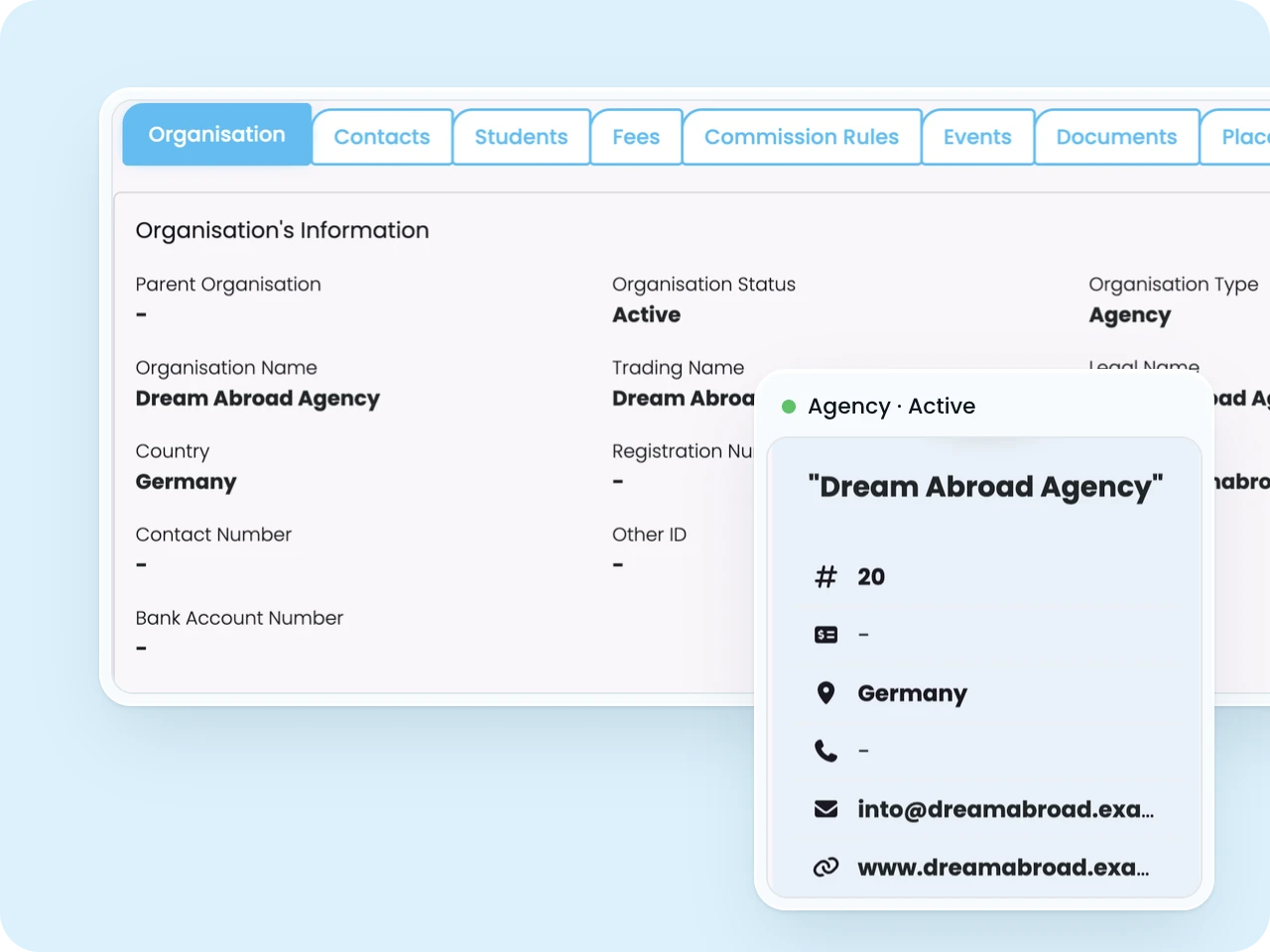Click the envelope email icon
This screenshot has height=952, width=1270.
click(825, 809)
